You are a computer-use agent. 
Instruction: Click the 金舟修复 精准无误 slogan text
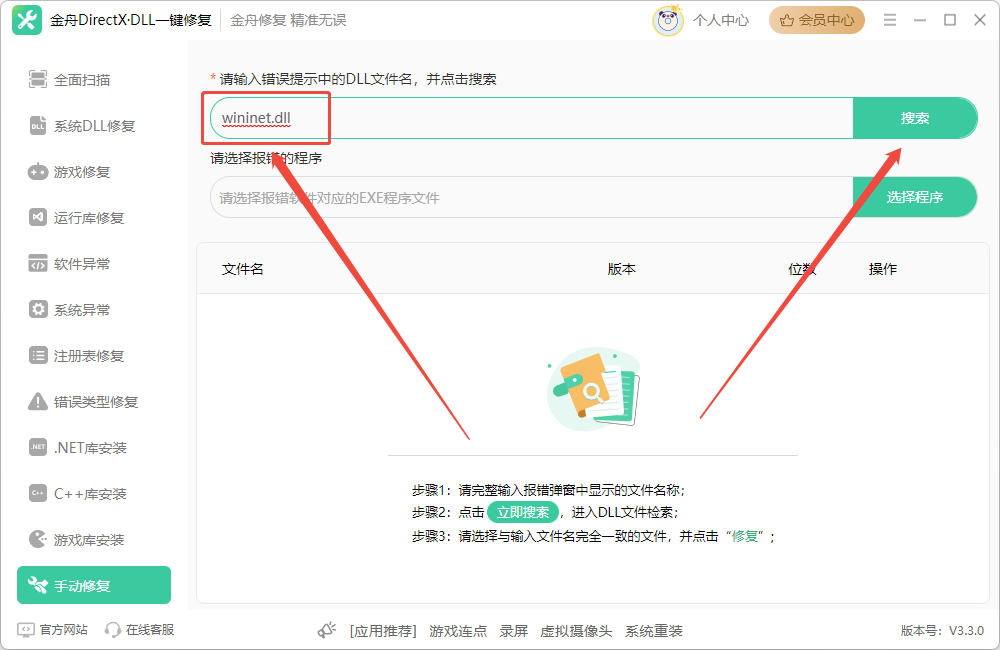pyautogui.click(x=288, y=20)
